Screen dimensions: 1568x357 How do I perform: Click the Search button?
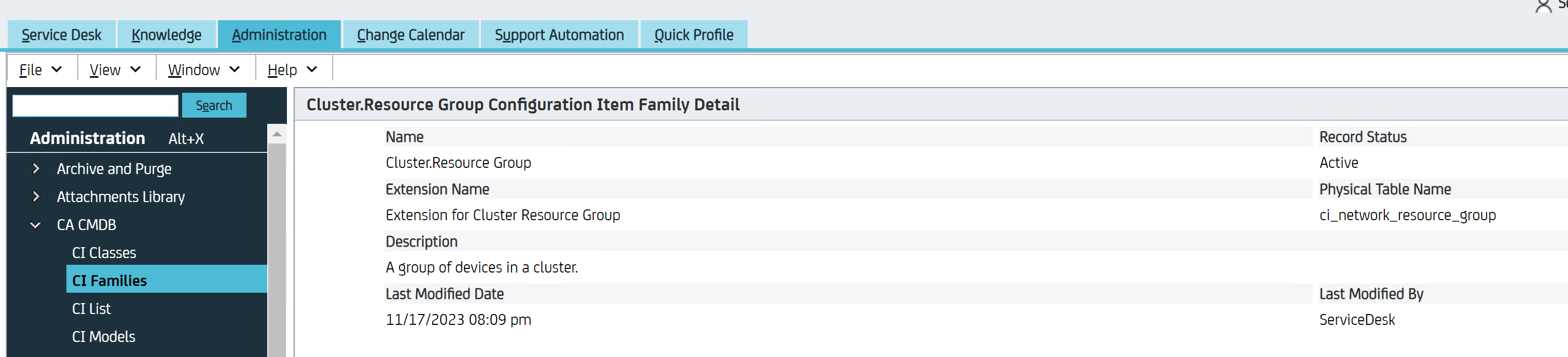pos(214,106)
